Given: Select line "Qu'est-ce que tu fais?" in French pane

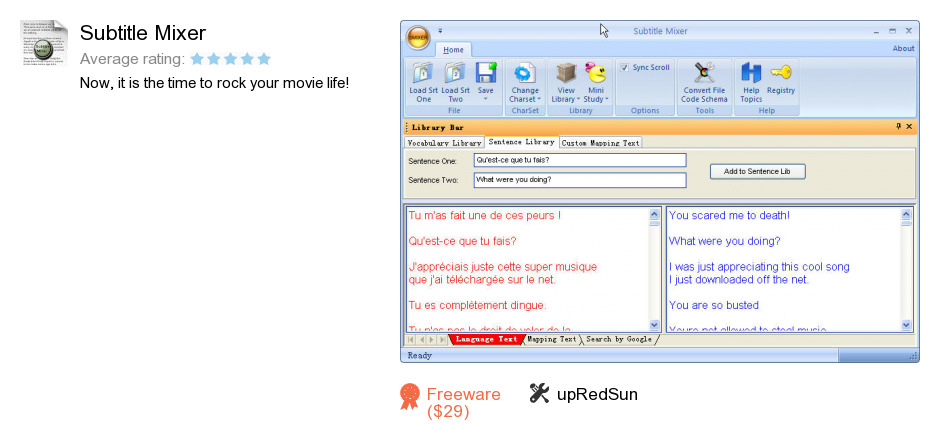Looking at the screenshot, I should 462,241.
